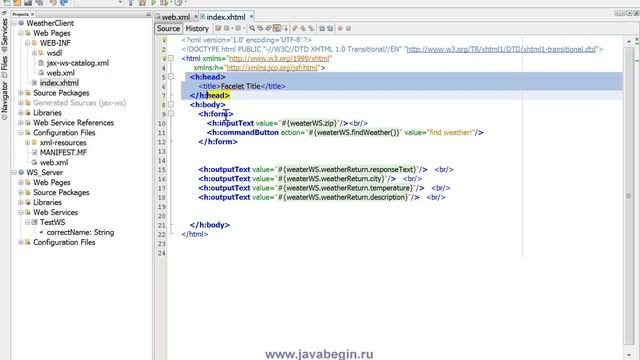
Task: Toggle Bookmark on current line
Action: pos(311,28)
